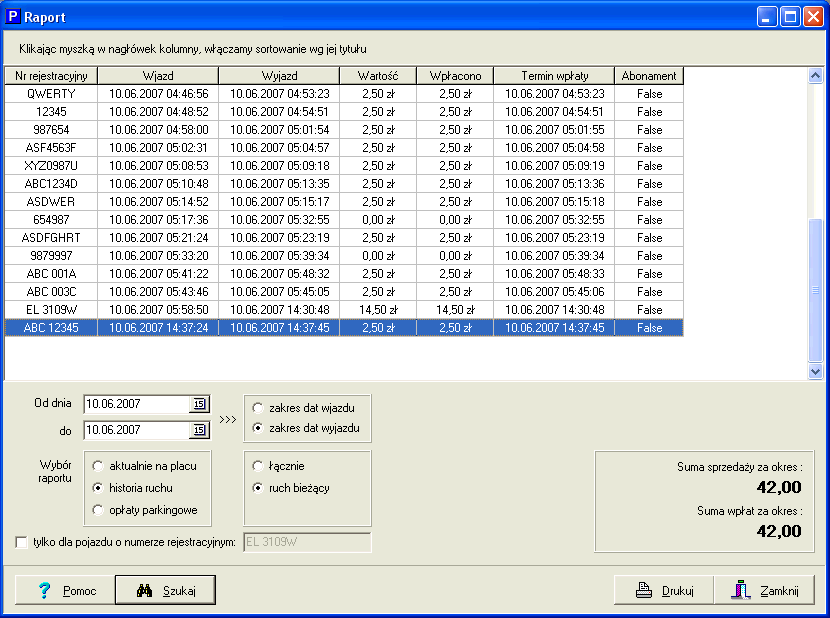Select the 654987 row
The height and width of the screenshot is (618, 830).
click(x=344, y=220)
